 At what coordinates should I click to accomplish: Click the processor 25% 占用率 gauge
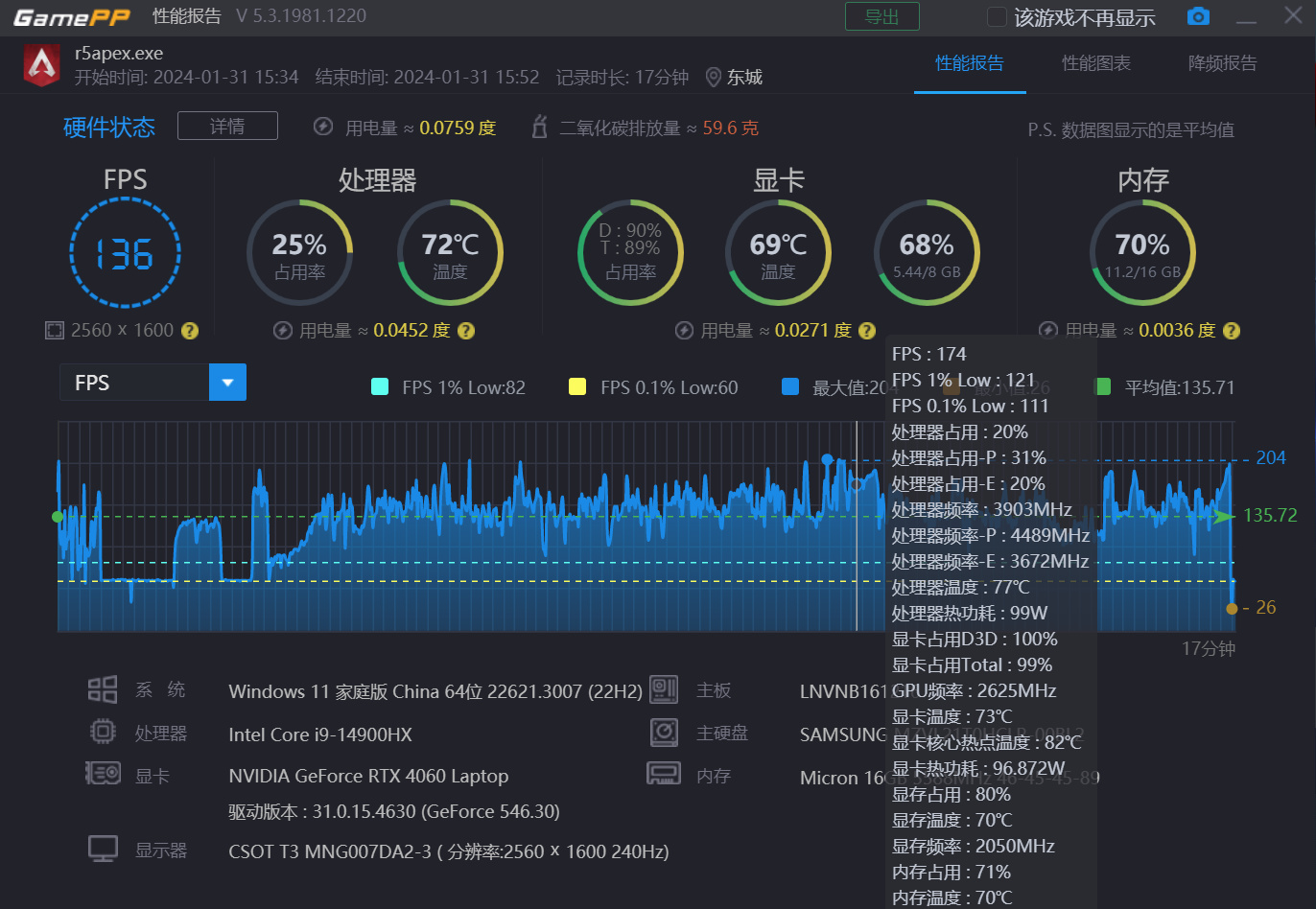click(300, 253)
